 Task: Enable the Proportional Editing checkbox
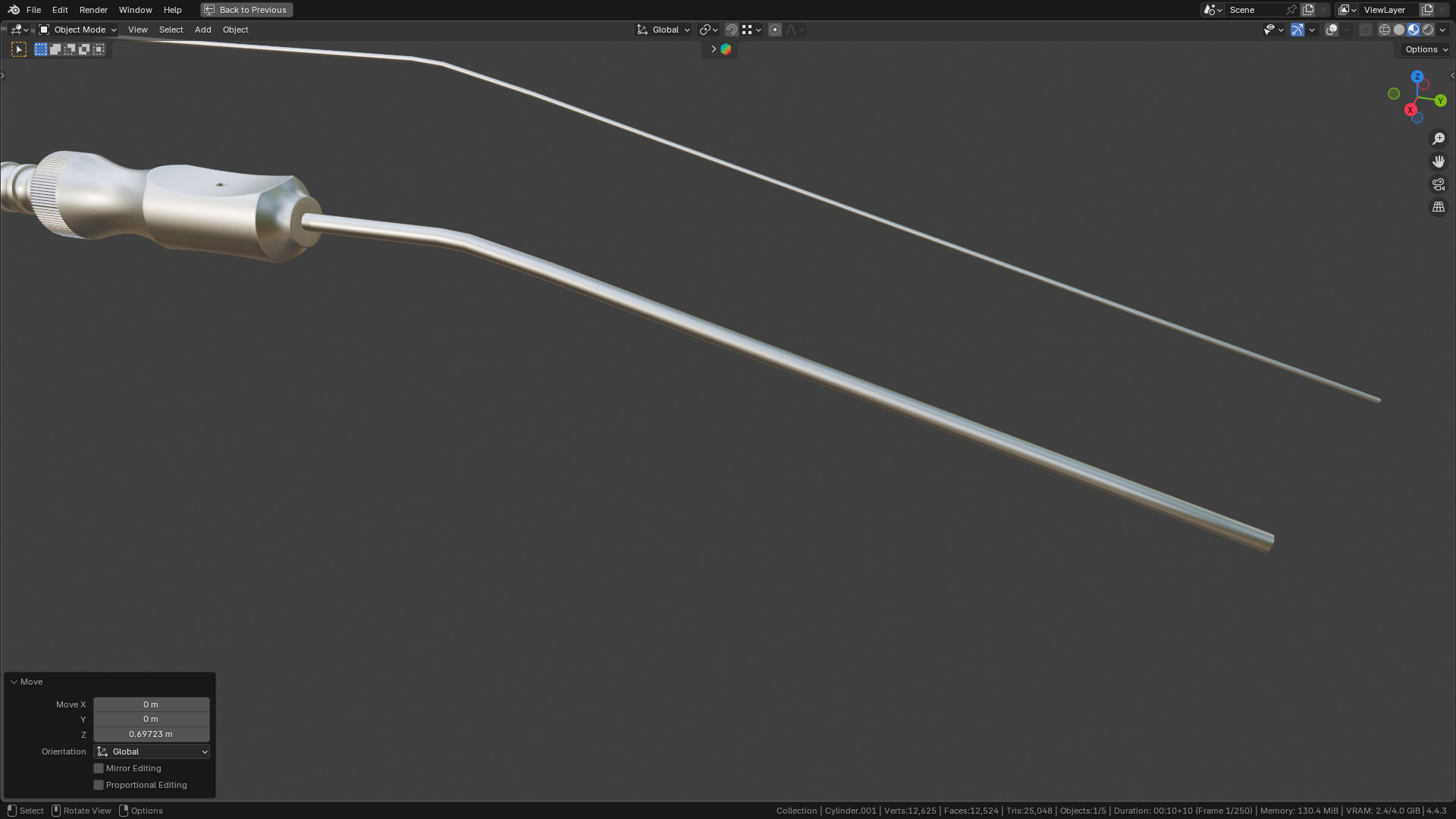coord(99,785)
